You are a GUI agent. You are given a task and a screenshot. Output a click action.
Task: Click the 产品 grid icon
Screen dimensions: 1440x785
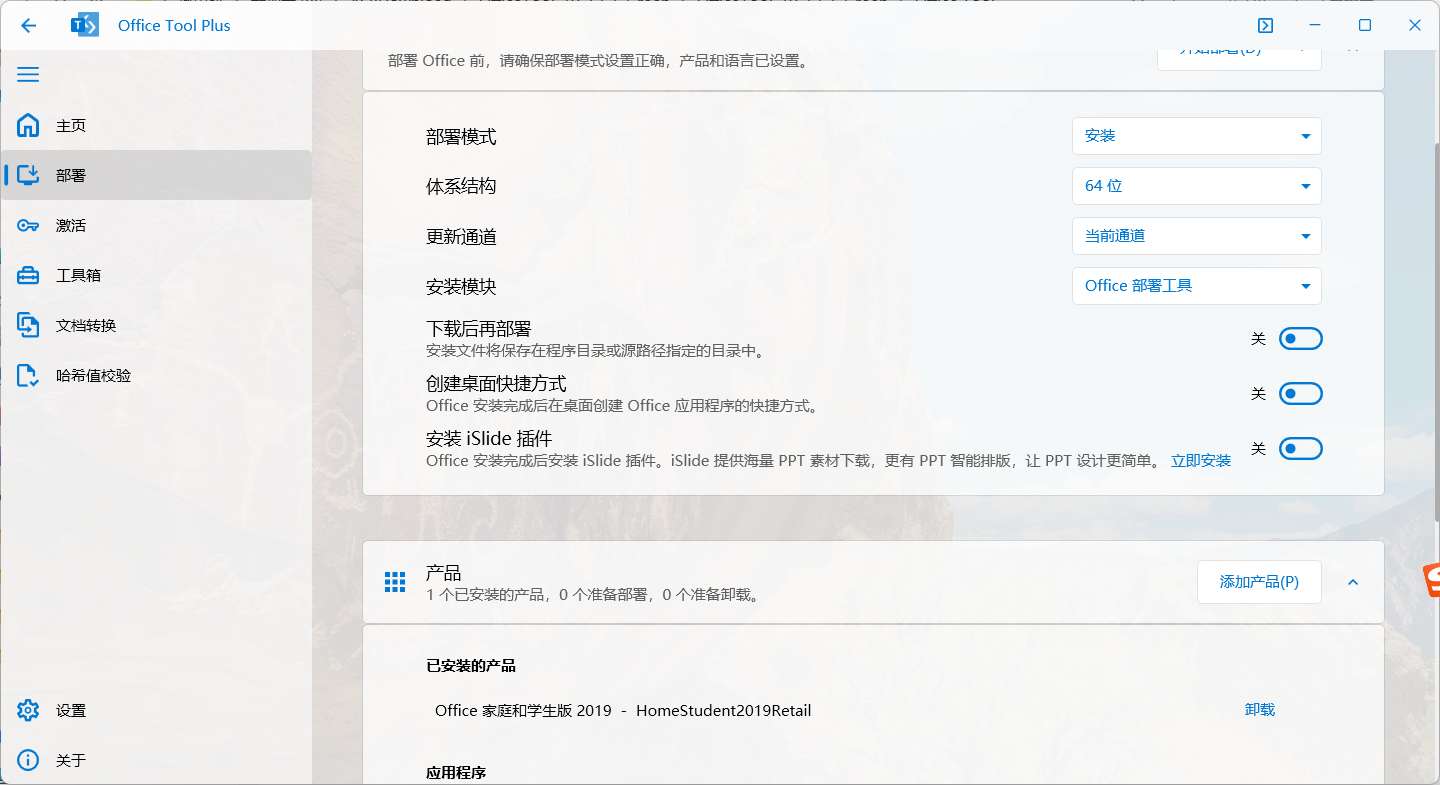pyautogui.click(x=395, y=582)
